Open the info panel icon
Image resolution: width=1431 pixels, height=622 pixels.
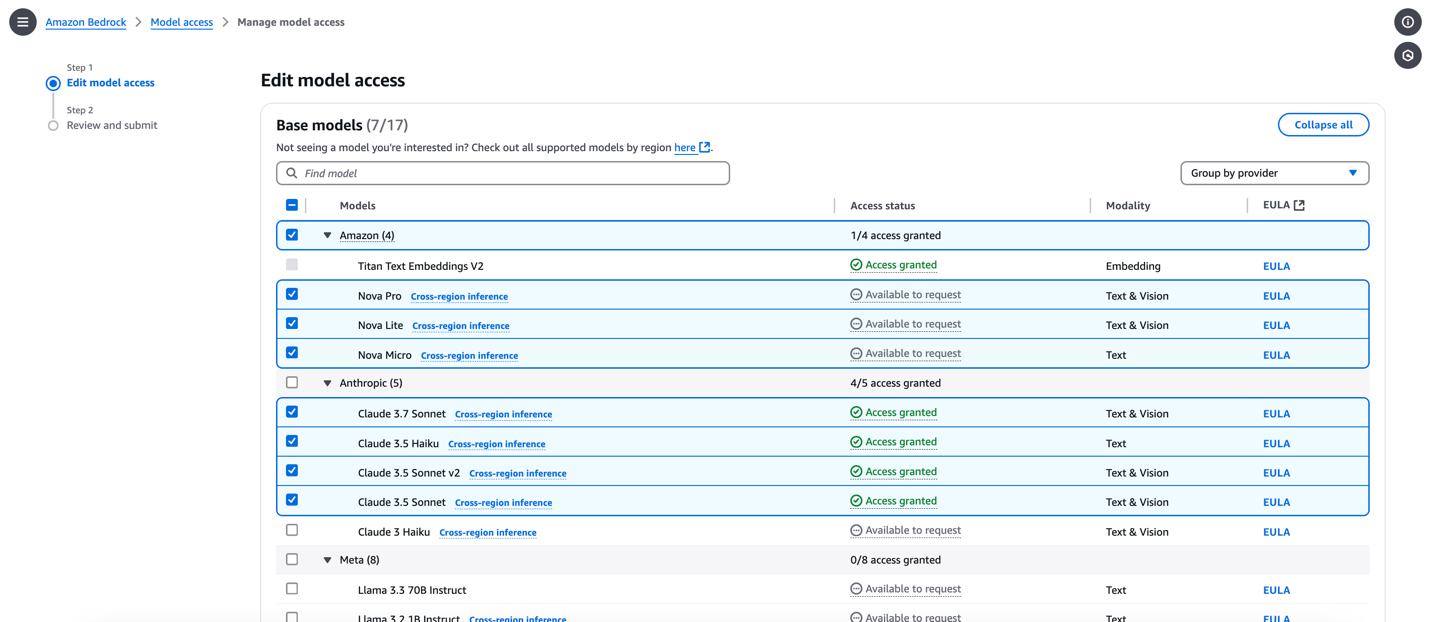[x=1408, y=22]
